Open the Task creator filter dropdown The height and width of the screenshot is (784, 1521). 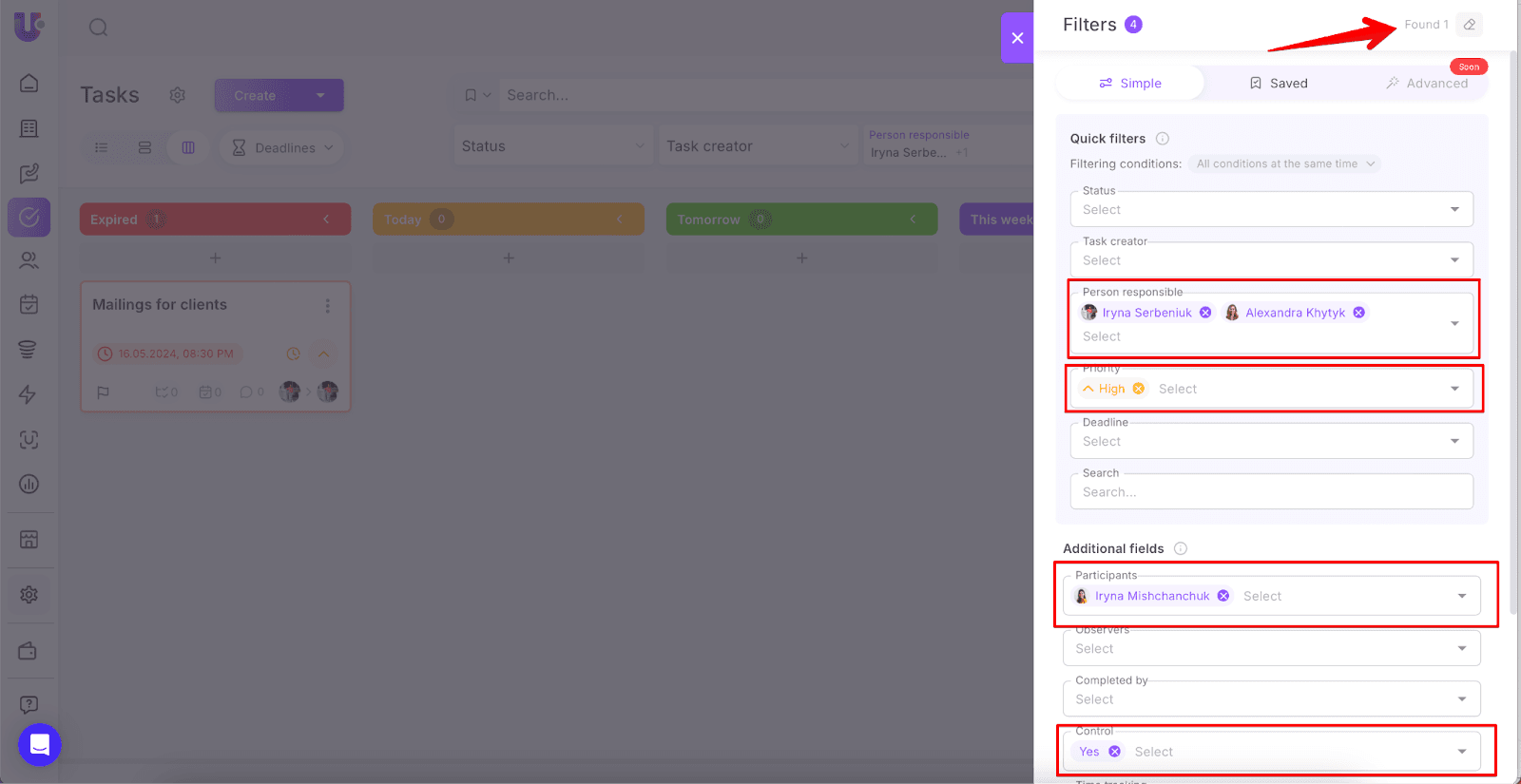(x=1271, y=260)
